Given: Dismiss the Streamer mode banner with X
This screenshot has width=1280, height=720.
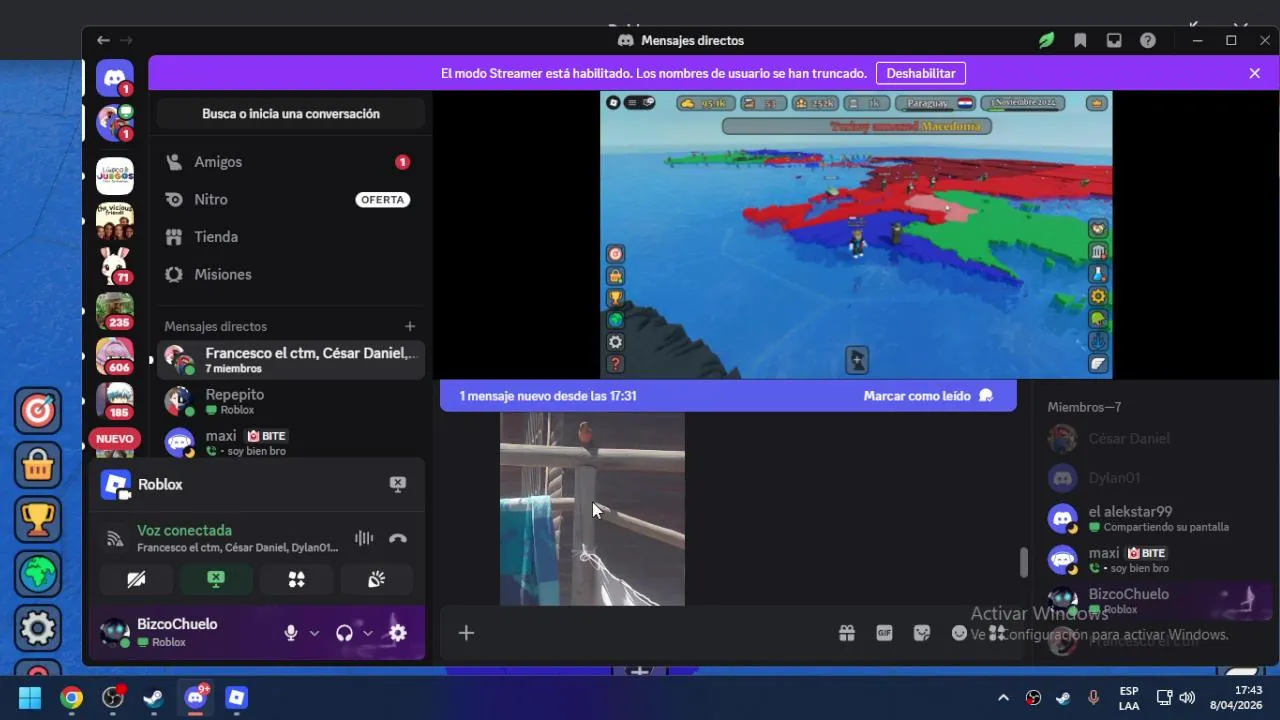Looking at the screenshot, I should click(x=1255, y=73).
